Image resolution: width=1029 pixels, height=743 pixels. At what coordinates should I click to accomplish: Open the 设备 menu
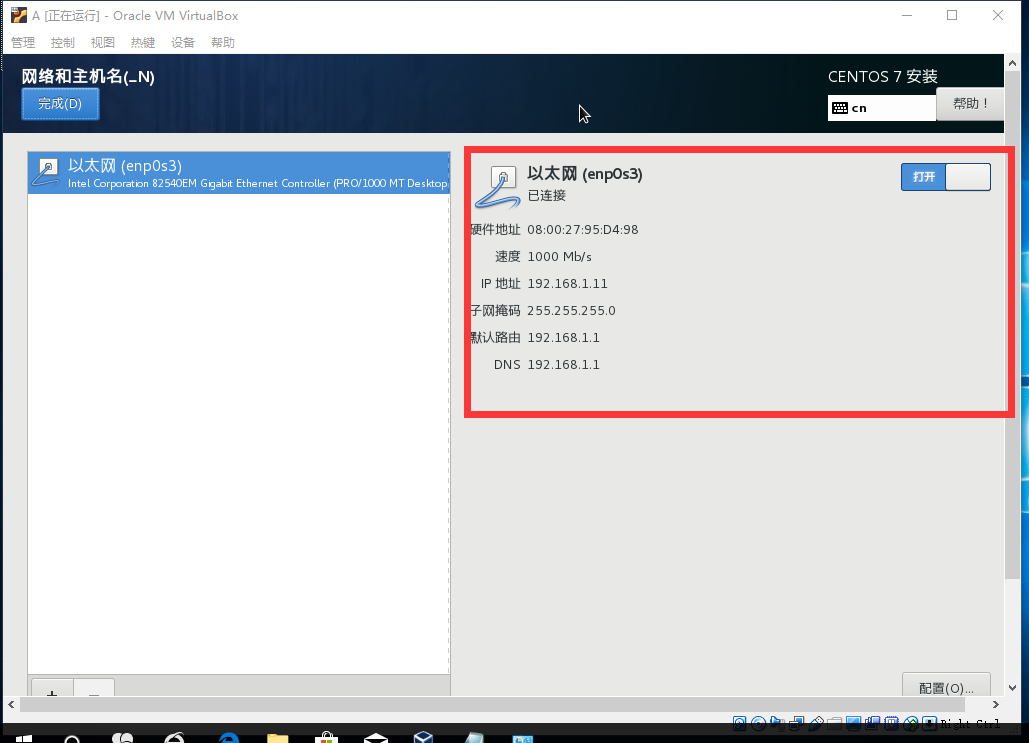click(x=182, y=43)
